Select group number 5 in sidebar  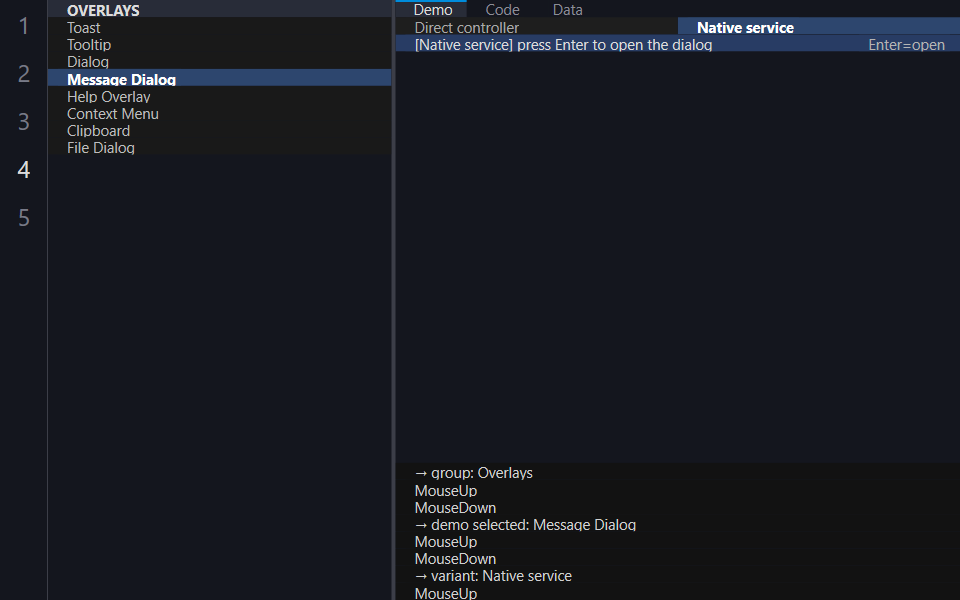23,217
